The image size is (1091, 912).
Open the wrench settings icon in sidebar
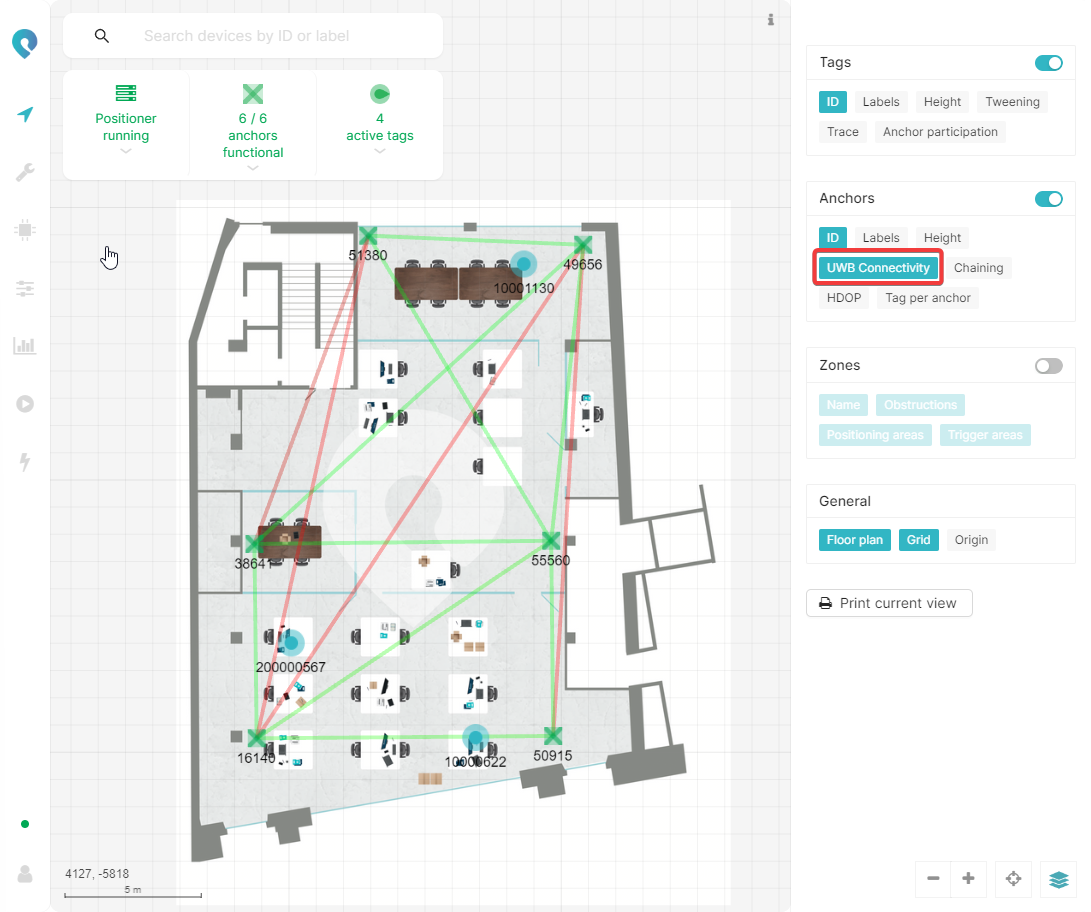point(25,173)
